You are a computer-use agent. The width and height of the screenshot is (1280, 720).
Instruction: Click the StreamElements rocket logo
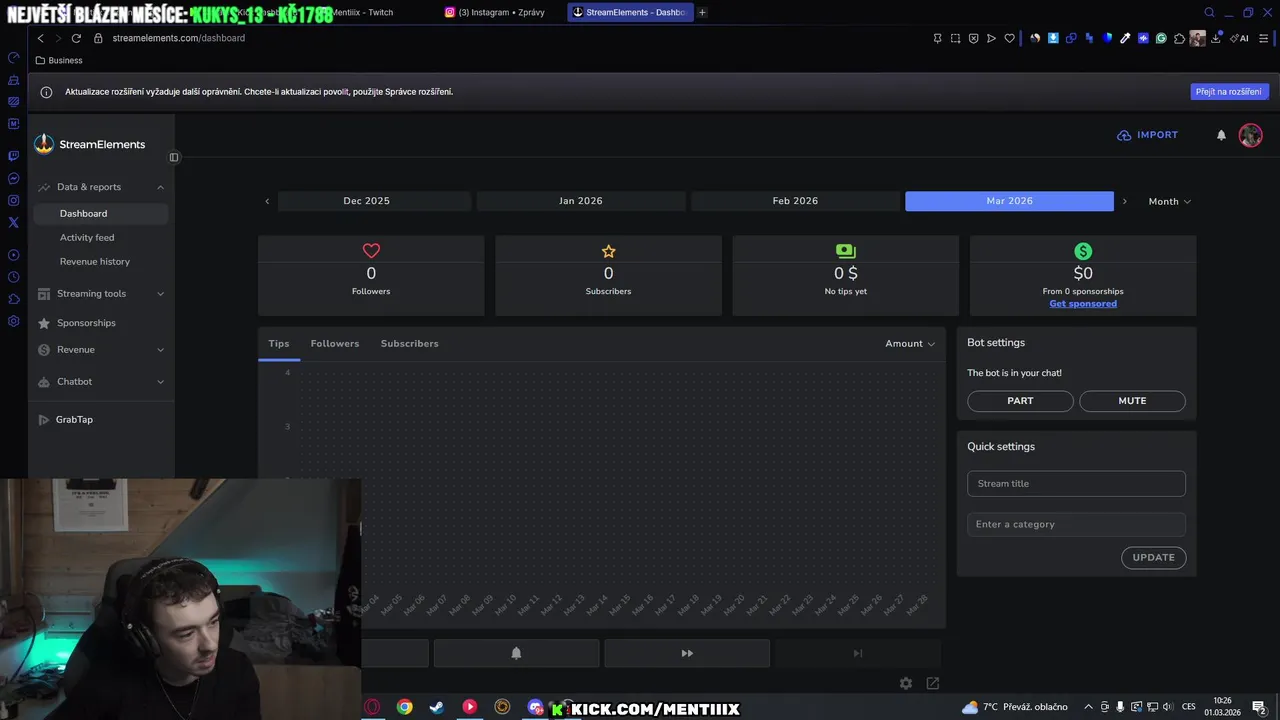coord(44,144)
